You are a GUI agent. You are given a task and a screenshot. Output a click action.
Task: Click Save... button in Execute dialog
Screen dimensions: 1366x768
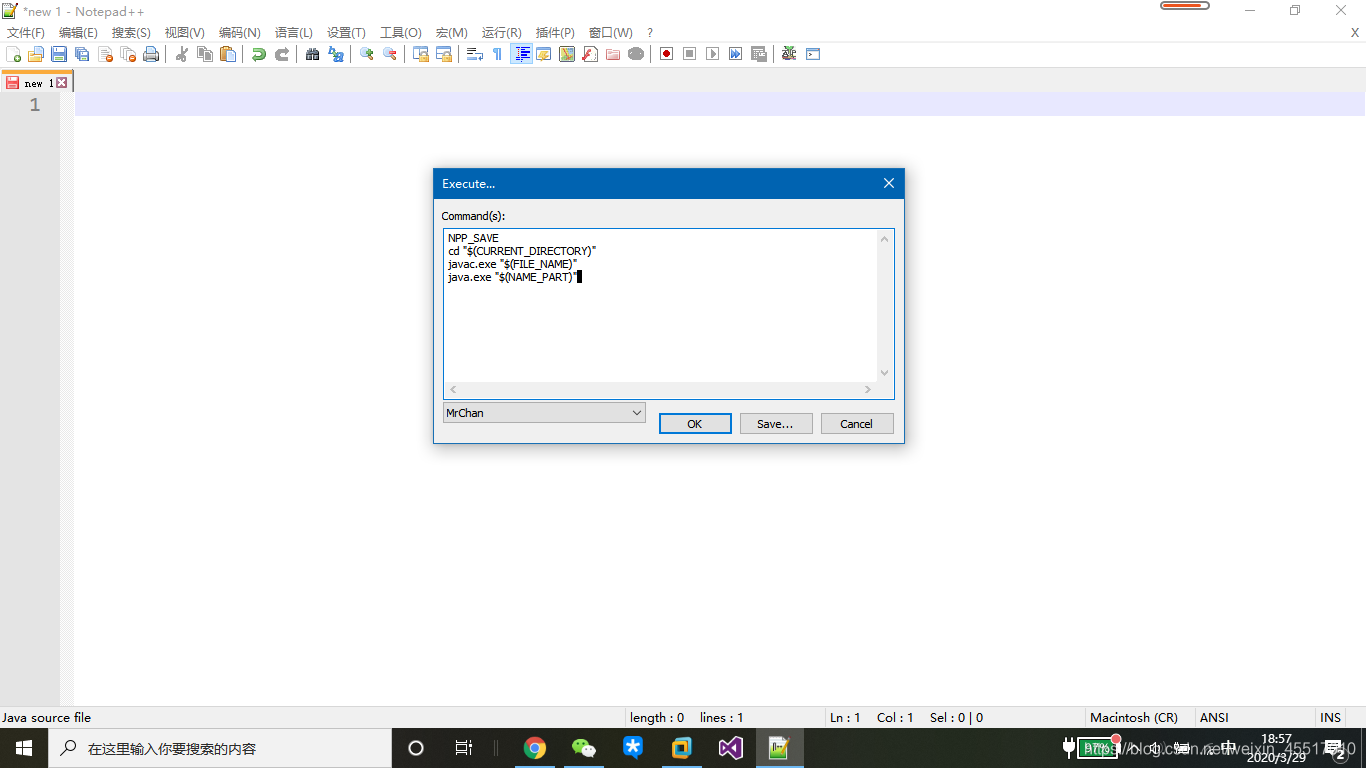pyautogui.click(x=776, y=424)
